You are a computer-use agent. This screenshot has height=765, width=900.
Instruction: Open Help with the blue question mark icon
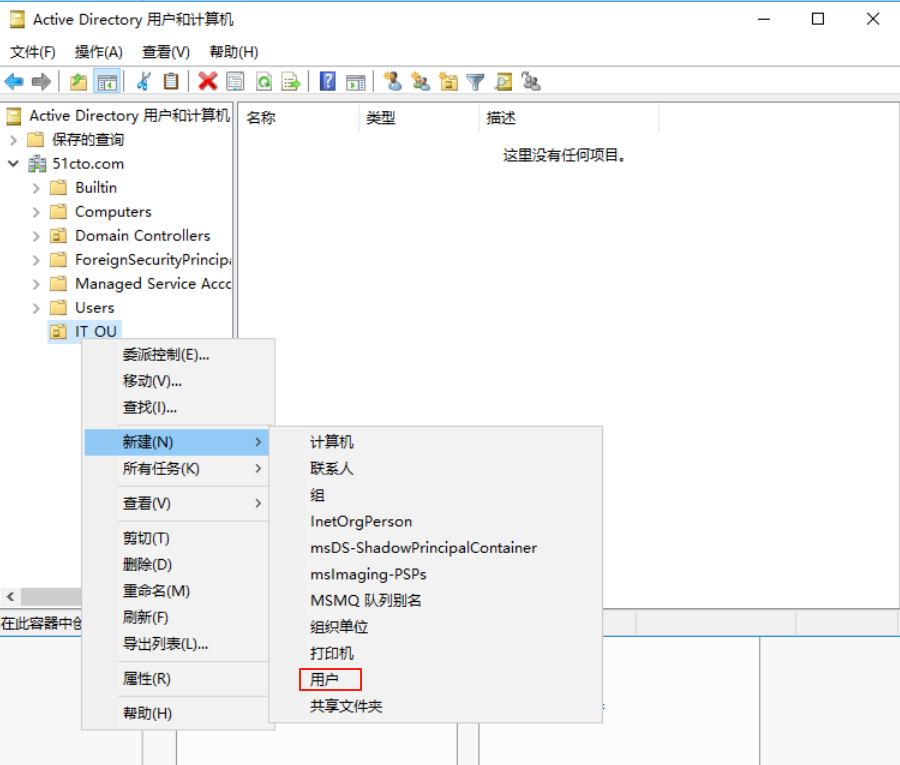click(x=327, y=82)
